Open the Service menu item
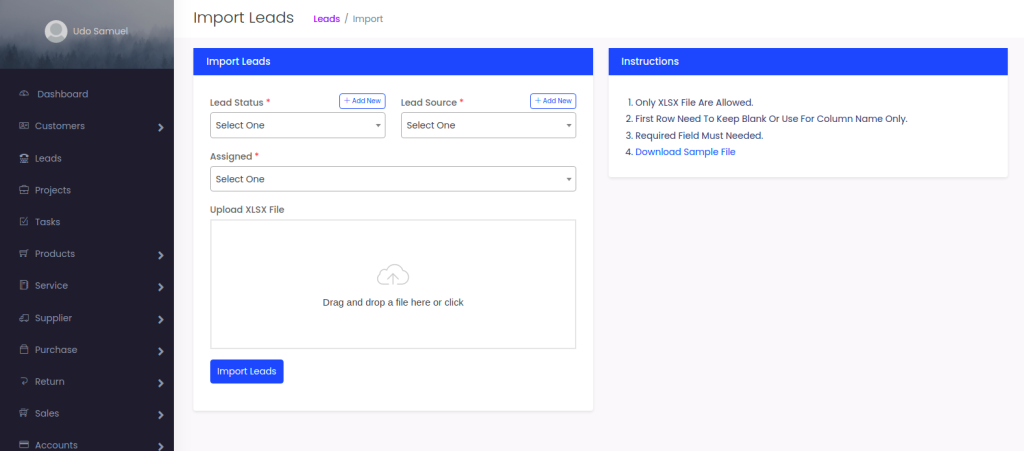Viewport: 1024px width, 451px height. (x=51, y=286)
